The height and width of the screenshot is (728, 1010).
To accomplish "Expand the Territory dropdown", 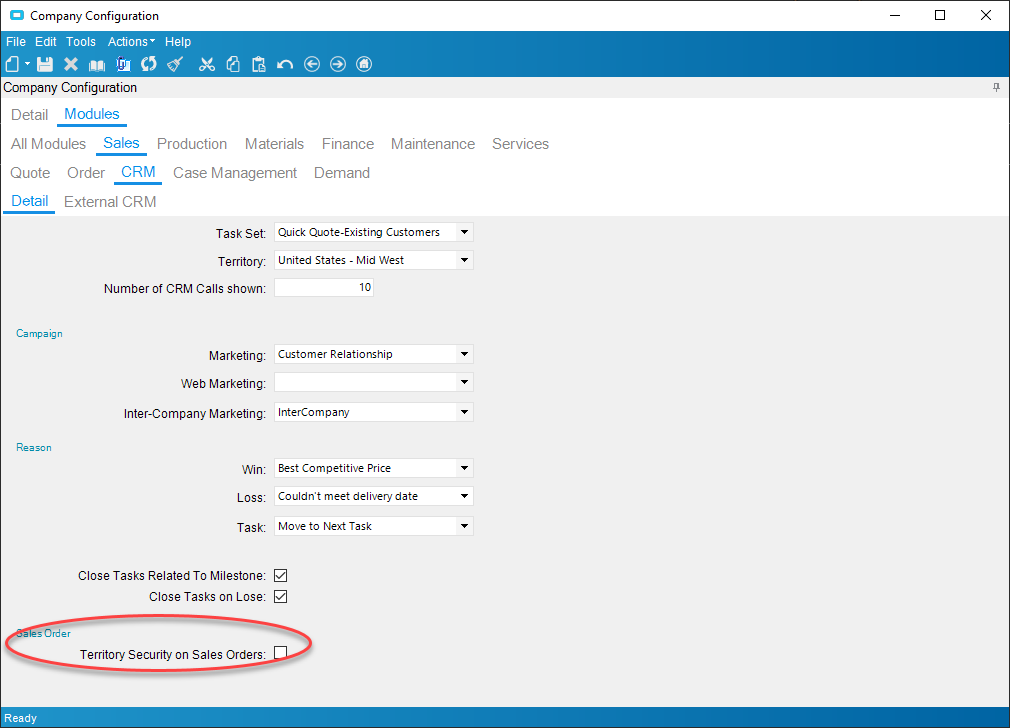I will click(464, 260).
